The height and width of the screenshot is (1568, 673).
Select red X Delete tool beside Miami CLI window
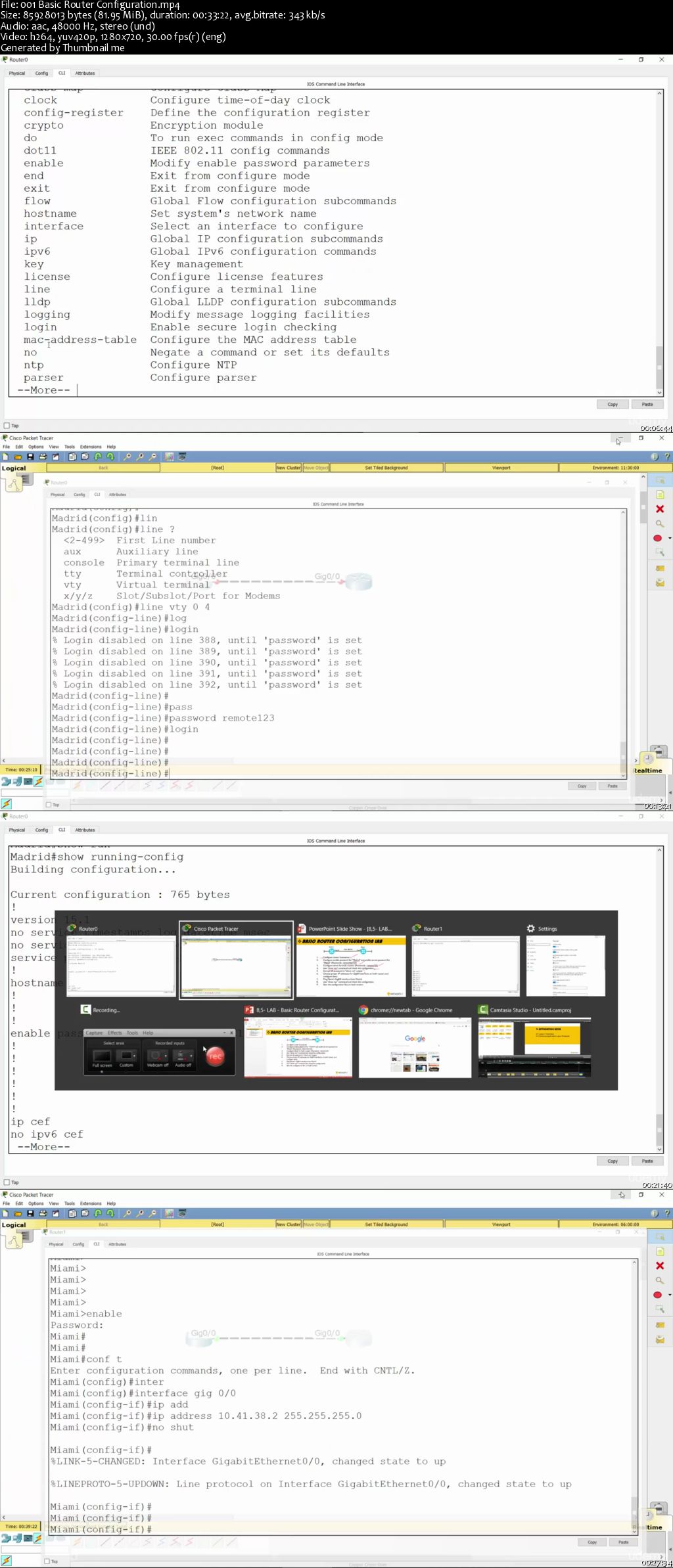(x=660, y=1266)
